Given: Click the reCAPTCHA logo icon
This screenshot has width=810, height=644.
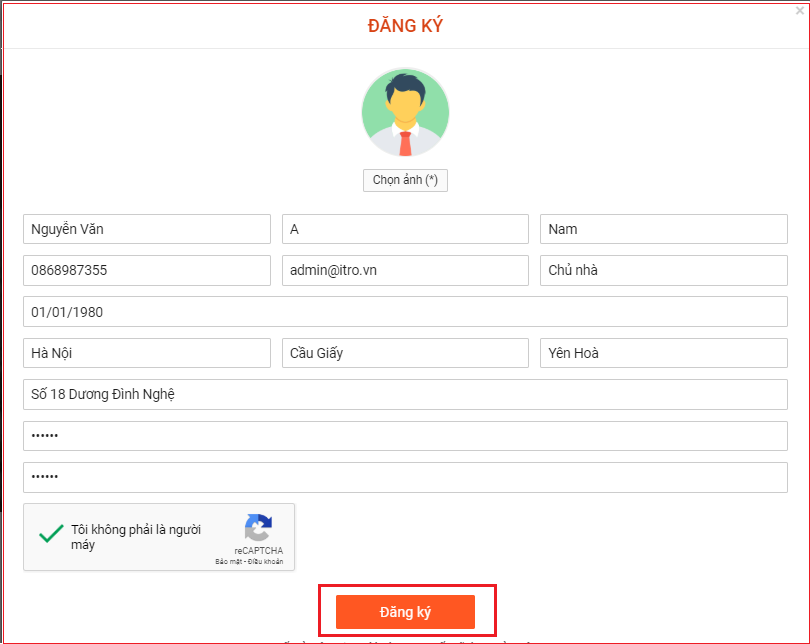Looking at the screenshot, I should 258,529.
